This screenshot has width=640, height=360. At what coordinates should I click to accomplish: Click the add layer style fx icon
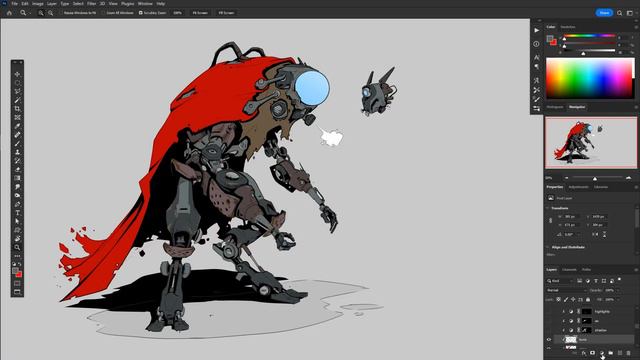click(x=584, y=353)
